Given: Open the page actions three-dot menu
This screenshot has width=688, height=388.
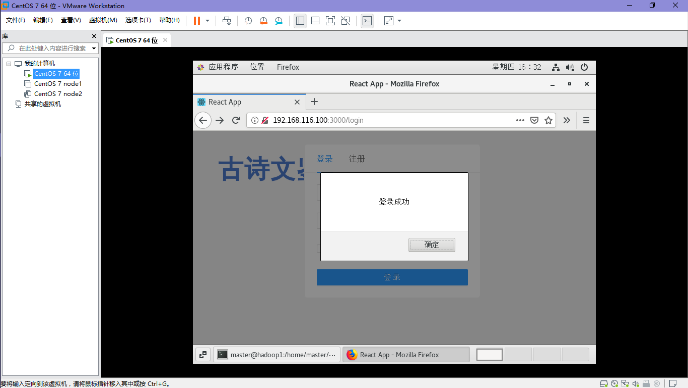Looking at the screenshot, I should click(520, 120).
